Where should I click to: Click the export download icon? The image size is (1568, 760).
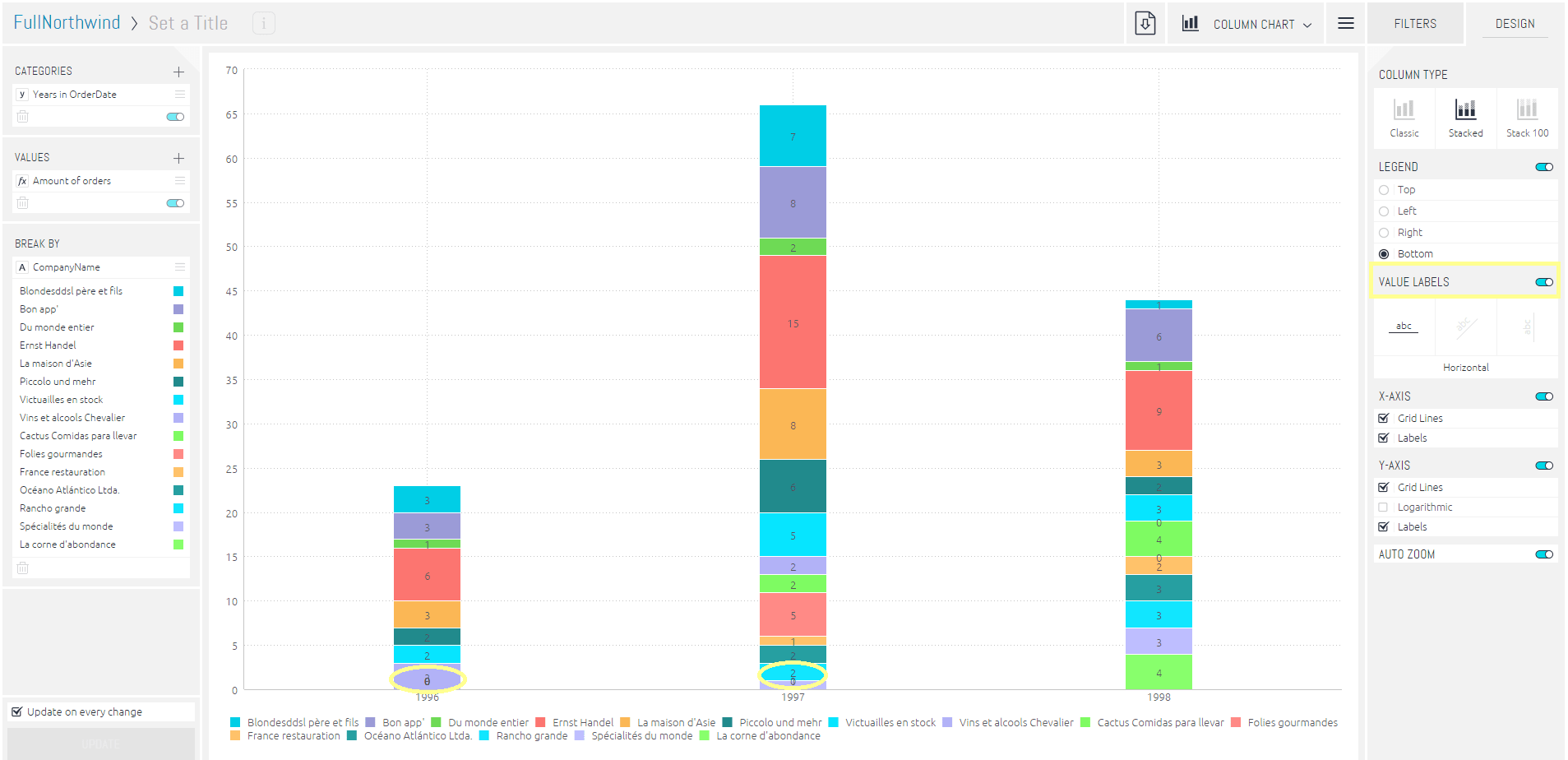point(1145,23)
